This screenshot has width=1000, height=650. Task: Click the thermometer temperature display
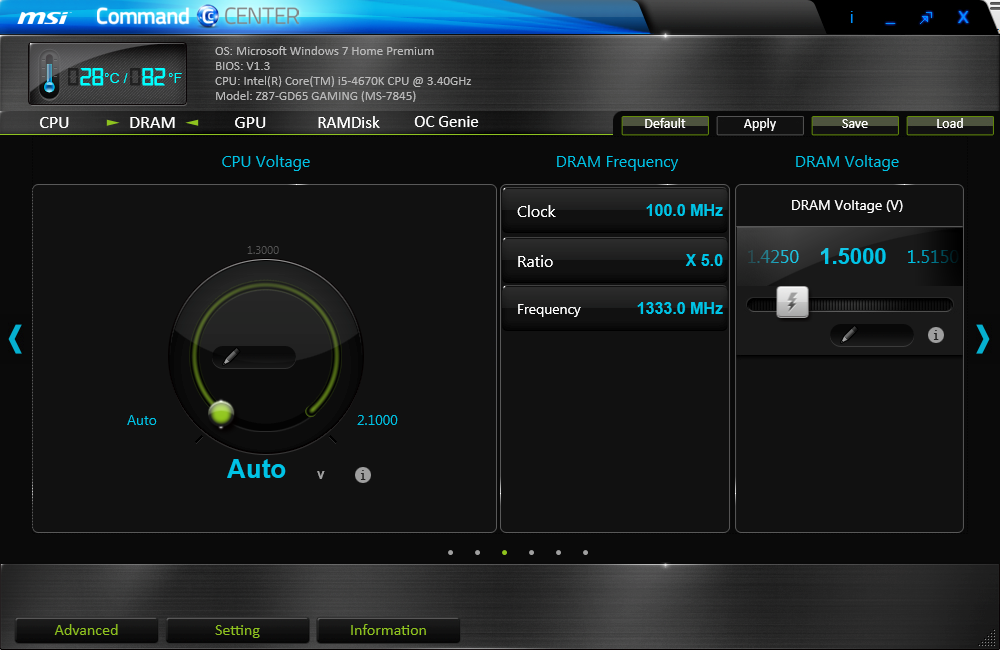click(x=108, y=74)
